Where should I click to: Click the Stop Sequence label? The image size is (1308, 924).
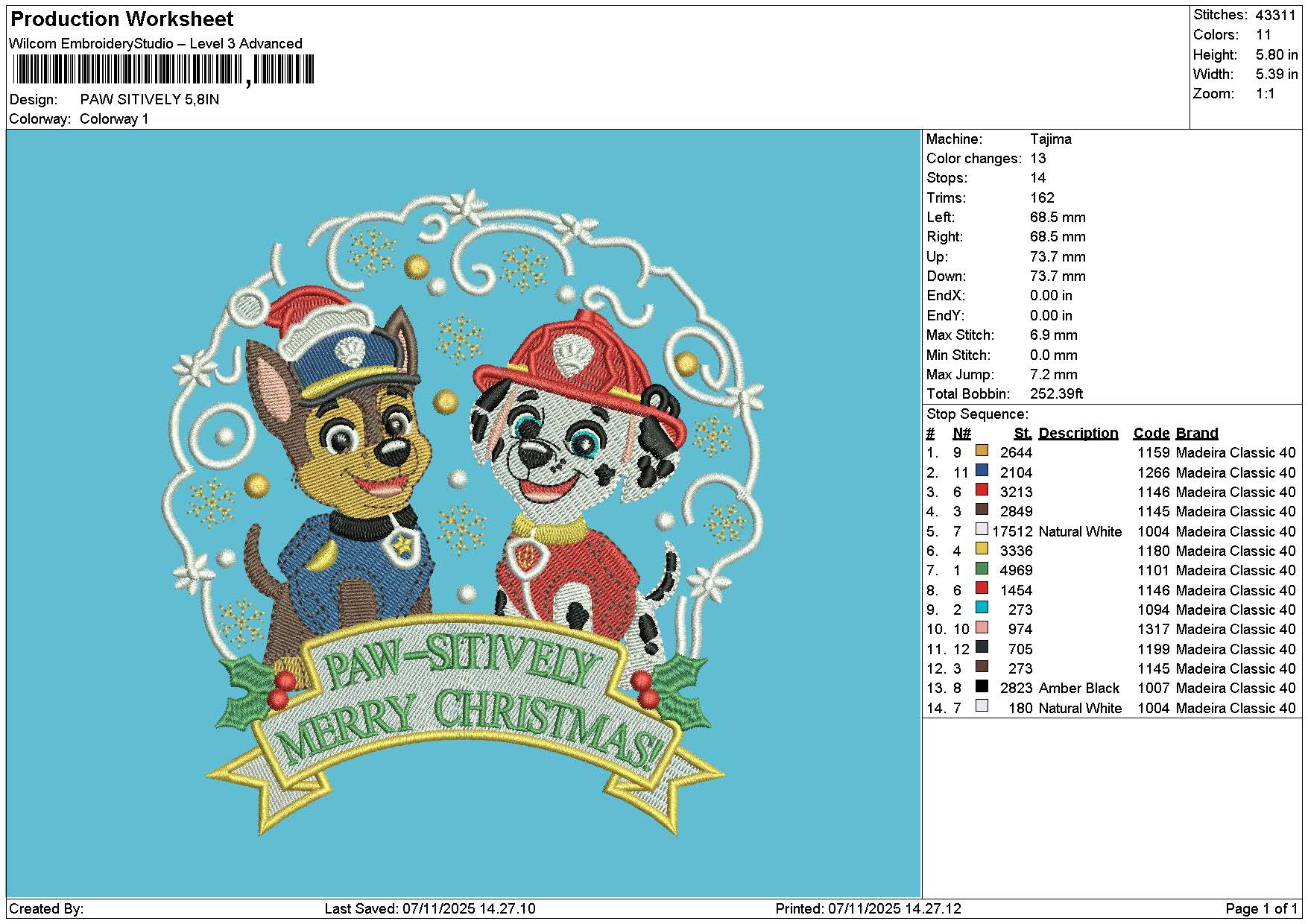point(977,414)
